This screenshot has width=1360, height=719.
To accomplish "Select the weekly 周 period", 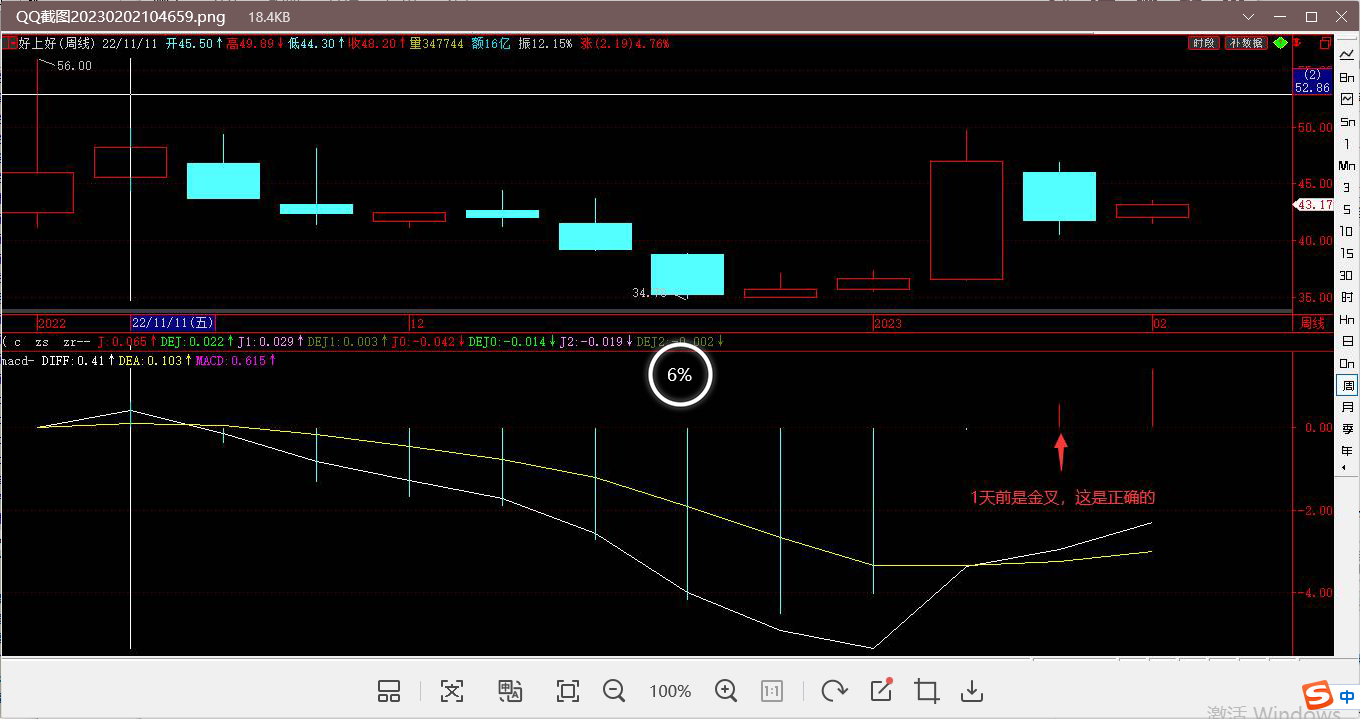I will pyautogui.click(x=1347, y=385).
